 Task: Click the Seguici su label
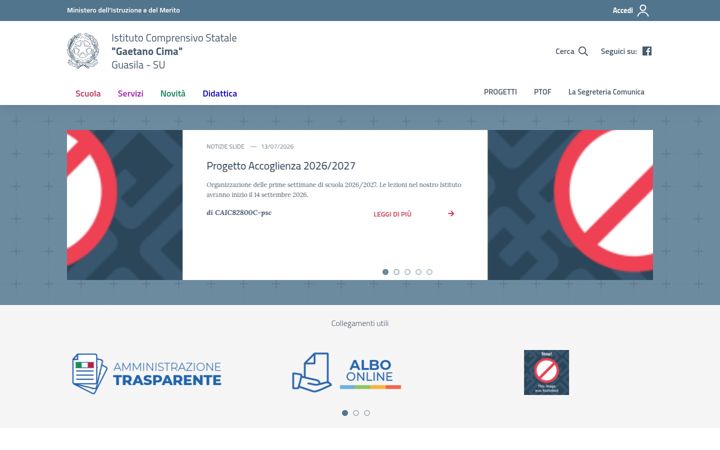click(x=619, y=51)
